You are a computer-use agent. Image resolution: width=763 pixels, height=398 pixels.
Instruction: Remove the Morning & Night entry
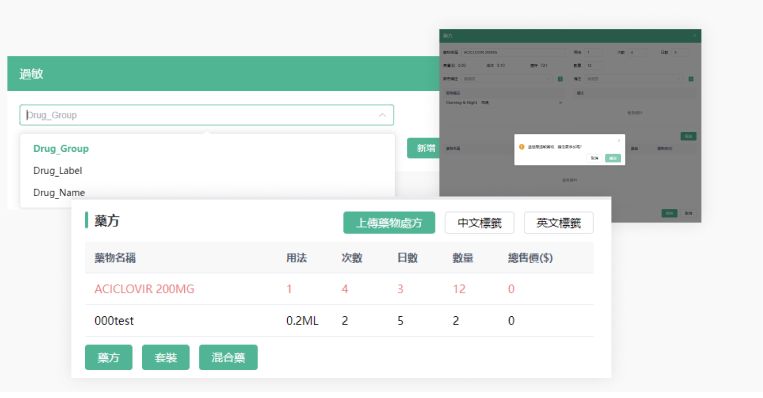point(560,103)
